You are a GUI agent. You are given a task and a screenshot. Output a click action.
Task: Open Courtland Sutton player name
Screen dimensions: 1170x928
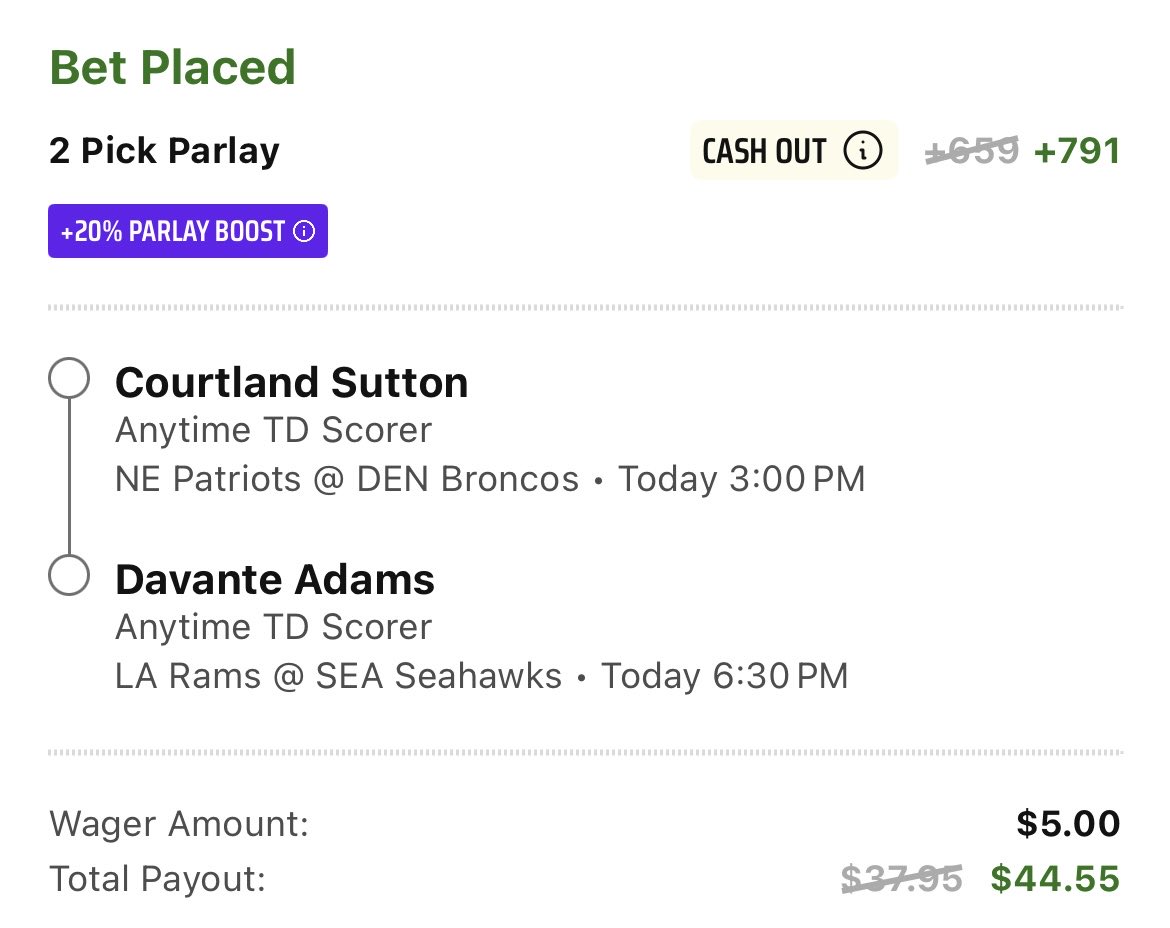pyautogui.click(x=292, y=383)
